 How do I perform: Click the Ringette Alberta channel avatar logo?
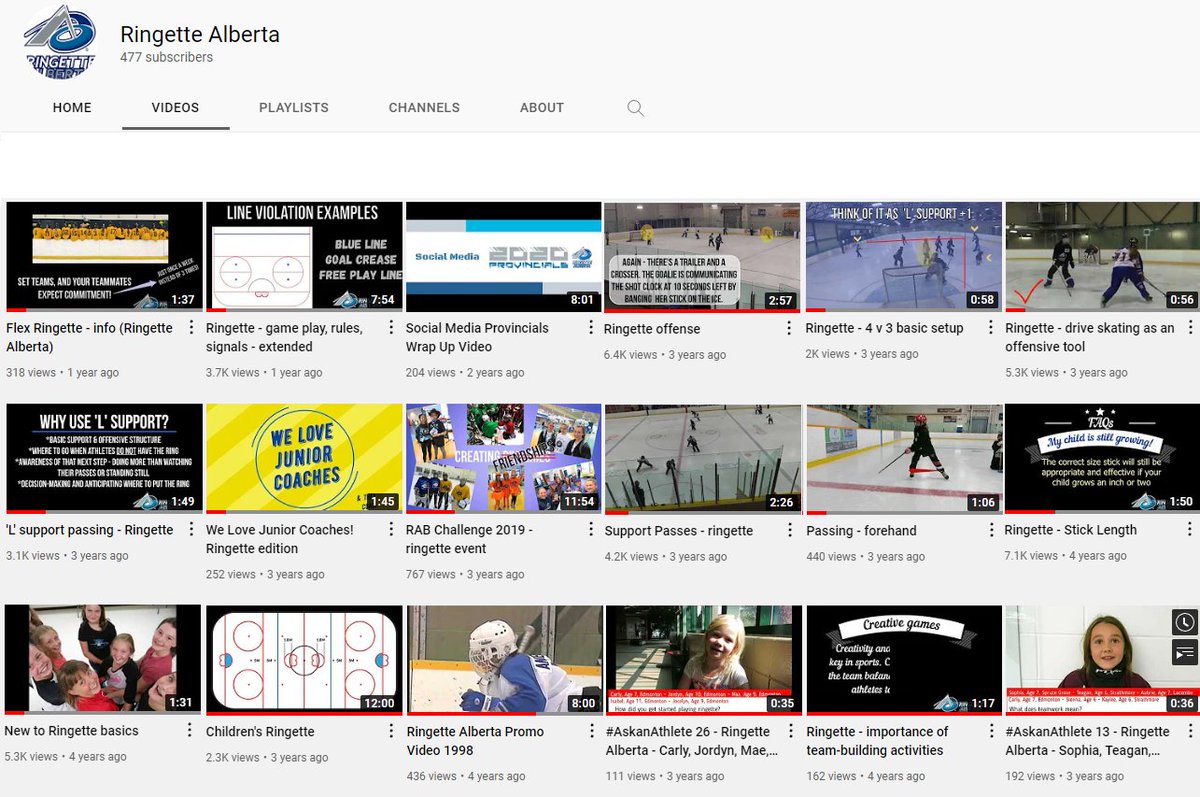60,43
